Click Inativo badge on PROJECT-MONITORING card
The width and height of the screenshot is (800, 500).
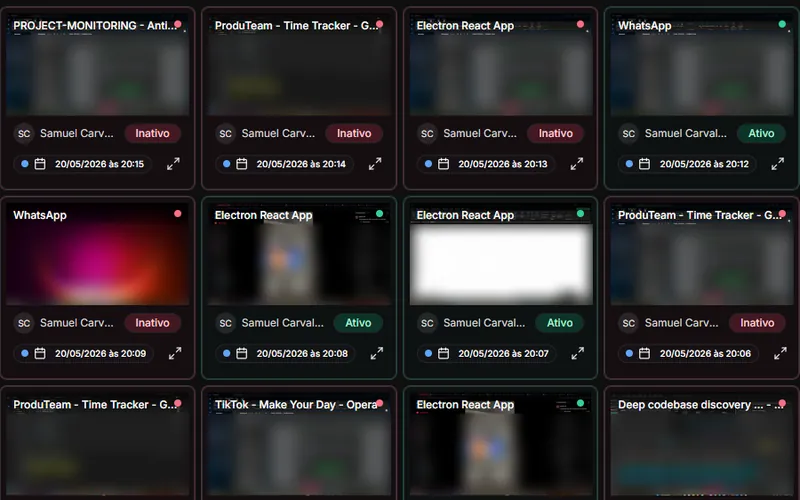152,133
